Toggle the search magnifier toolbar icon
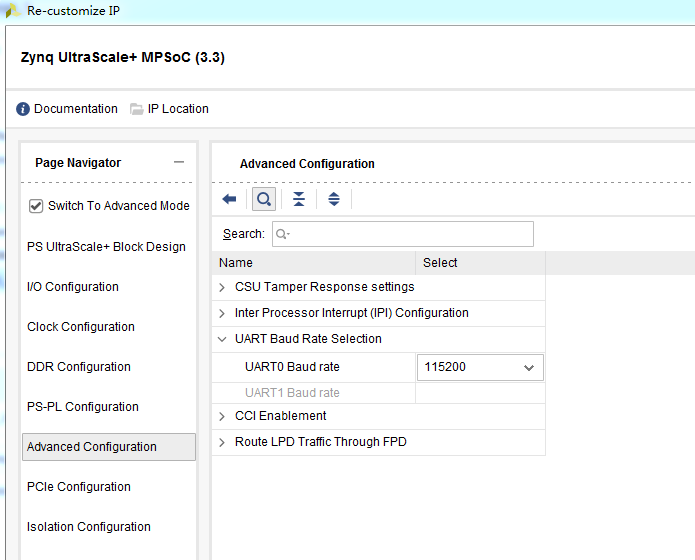The height and width of the screenshot is (560, 695). 264,199
